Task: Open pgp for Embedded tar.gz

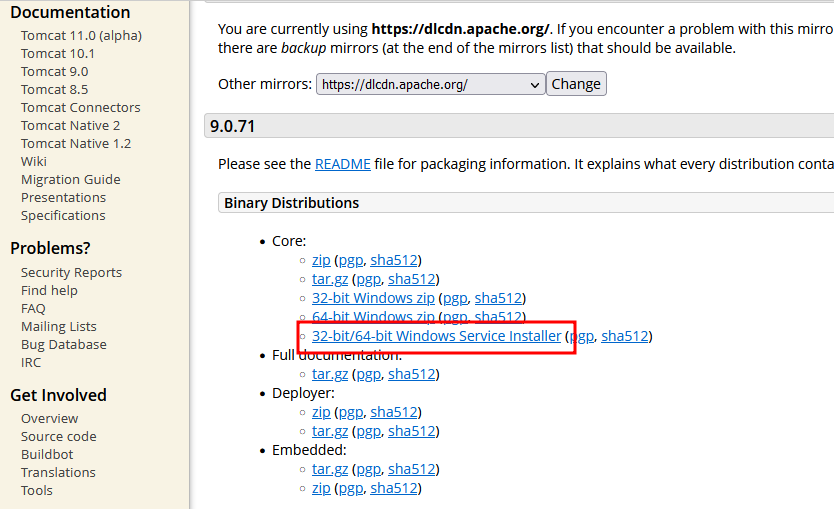Action: (369, 470)
